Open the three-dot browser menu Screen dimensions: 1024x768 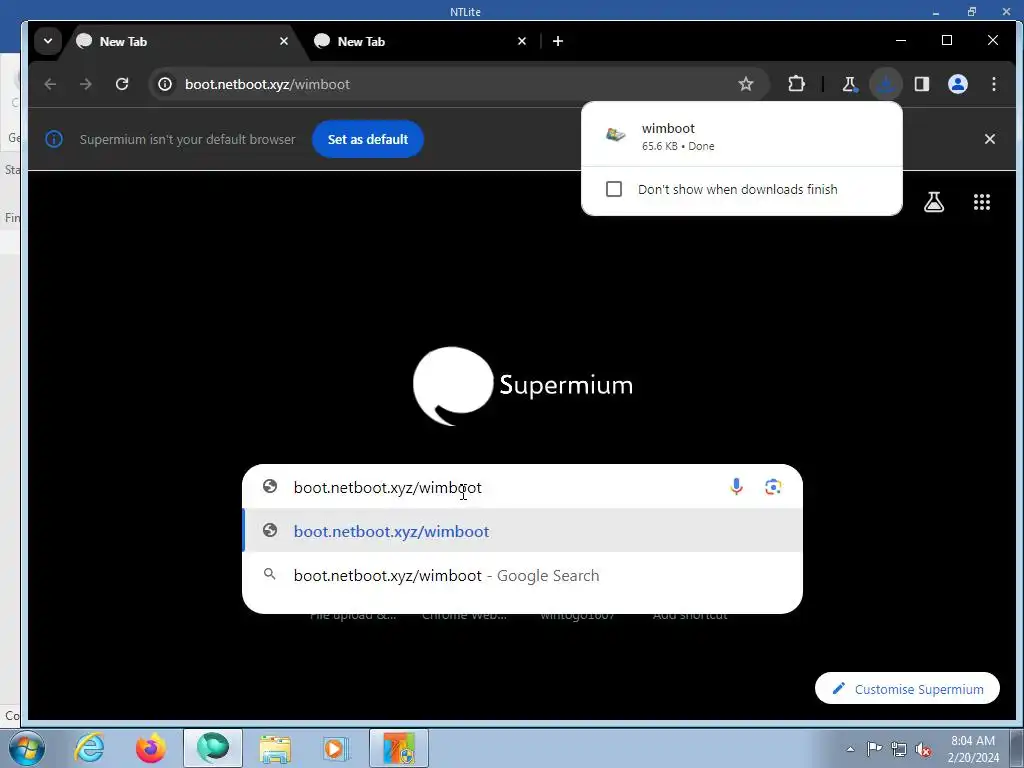[993, 84]
